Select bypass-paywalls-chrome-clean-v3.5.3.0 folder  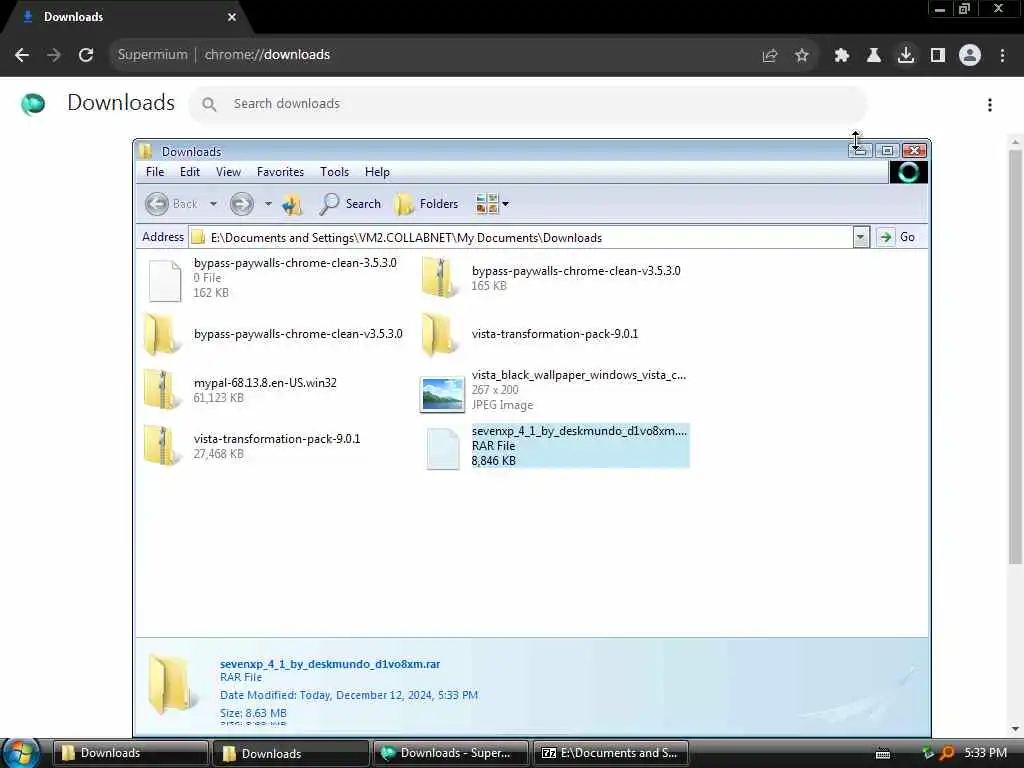pos(274,334)
